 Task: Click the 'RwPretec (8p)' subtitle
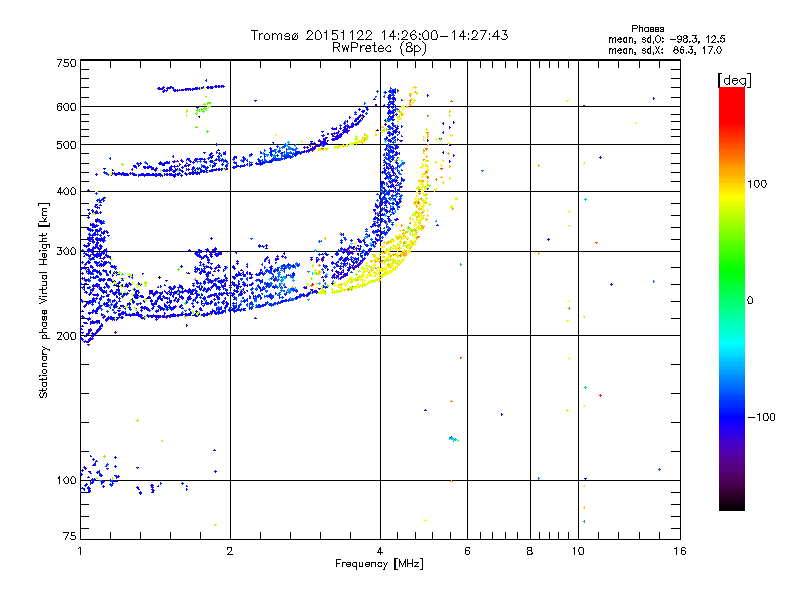point(379,48)
